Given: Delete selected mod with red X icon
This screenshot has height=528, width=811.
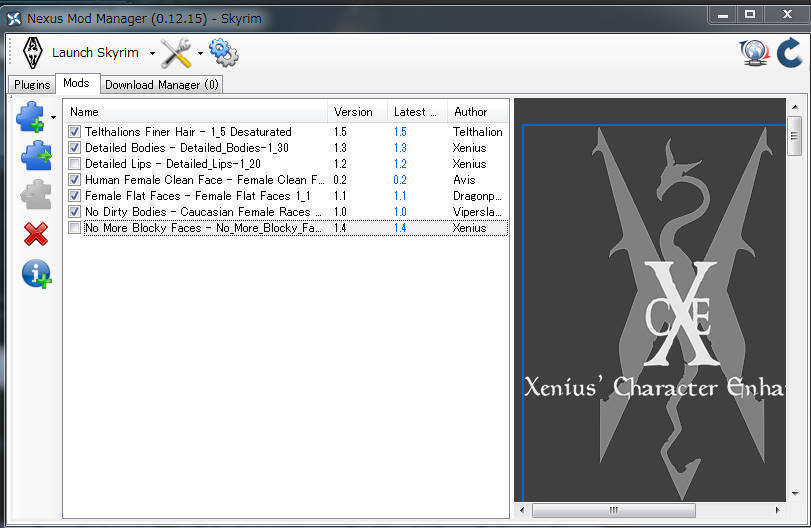Looking at the screenshot, I should pyautogui.click(x=36, y=234).
